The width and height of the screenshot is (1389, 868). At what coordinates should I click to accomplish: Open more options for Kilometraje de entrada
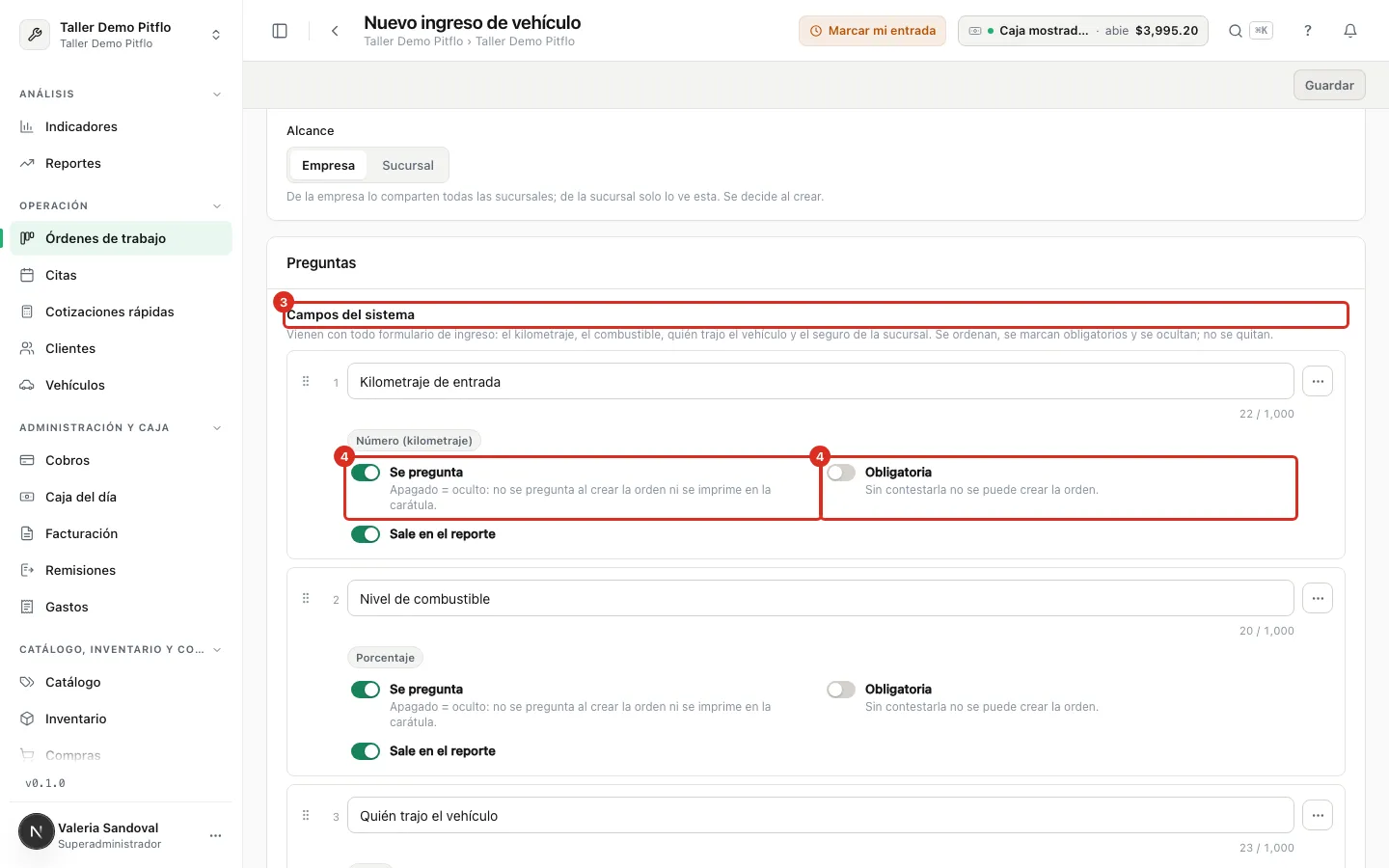click(x=1318, y=381)
